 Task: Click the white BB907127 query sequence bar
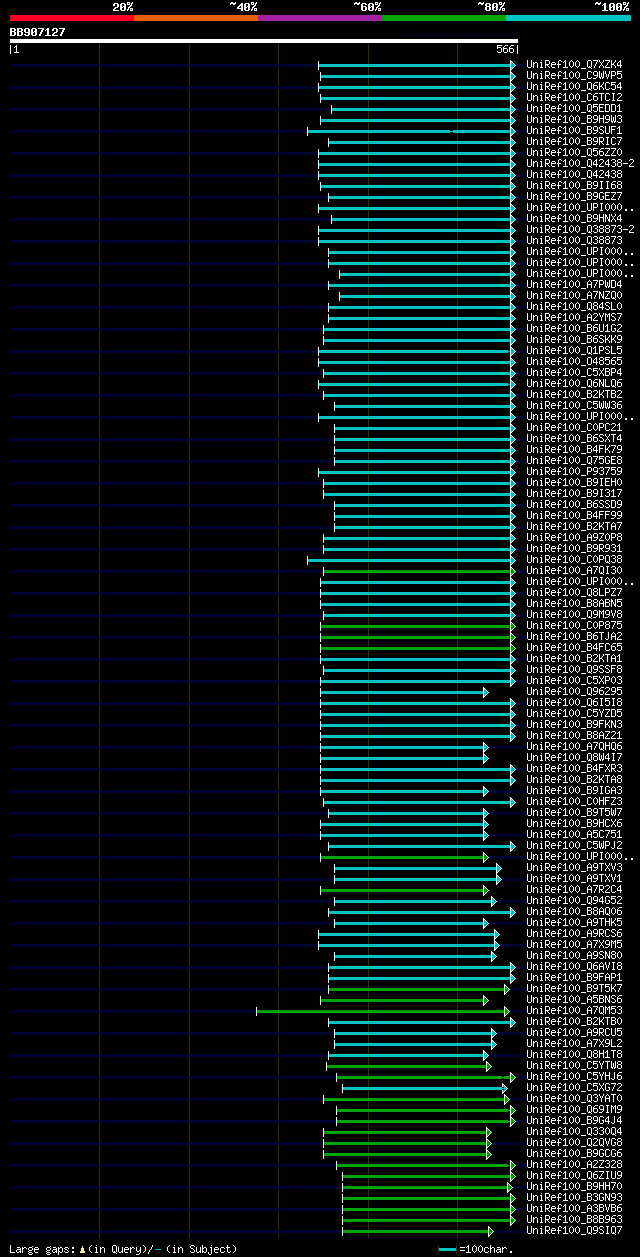264,41
